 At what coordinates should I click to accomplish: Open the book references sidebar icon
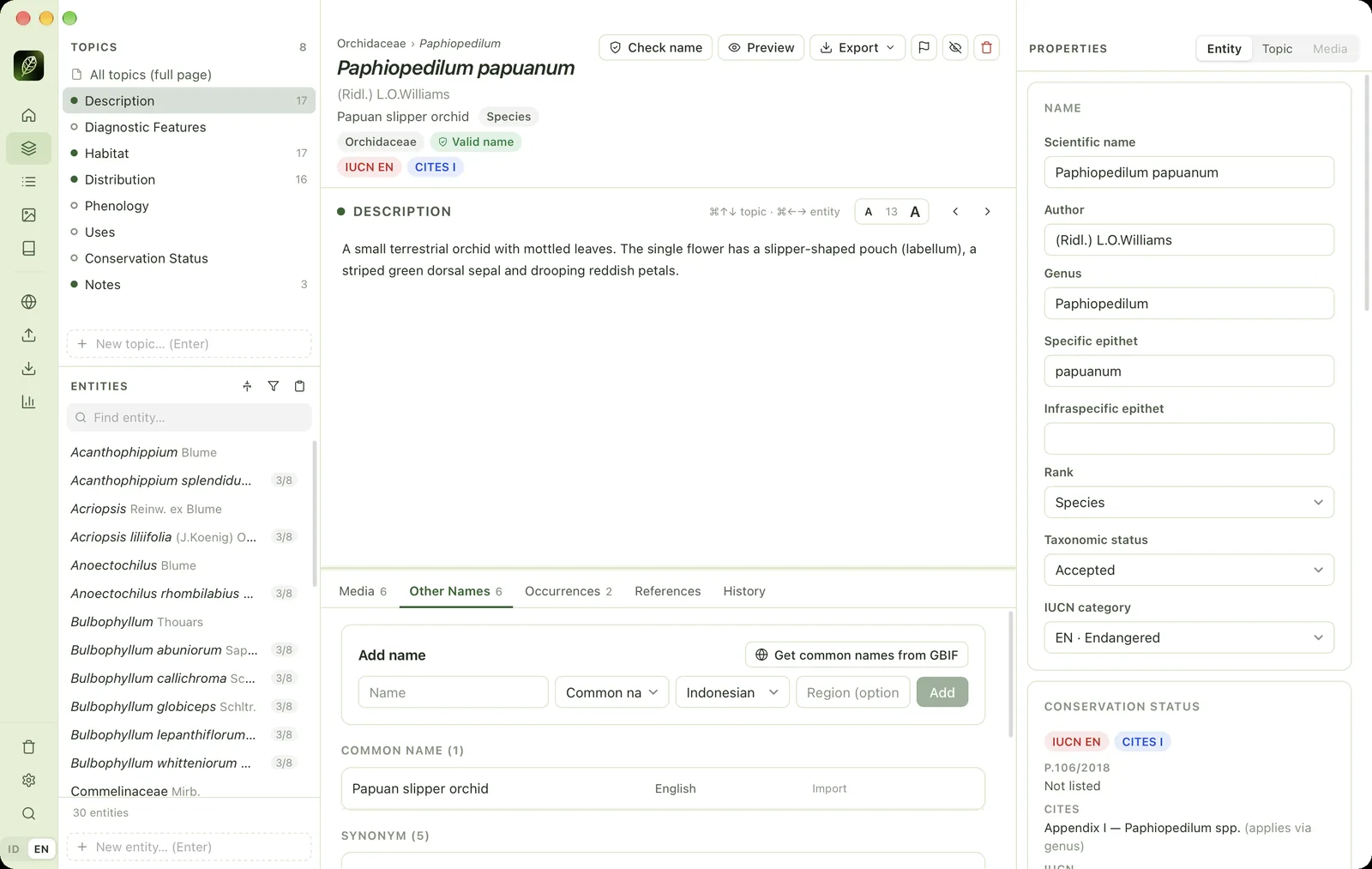tap(28, 249)
